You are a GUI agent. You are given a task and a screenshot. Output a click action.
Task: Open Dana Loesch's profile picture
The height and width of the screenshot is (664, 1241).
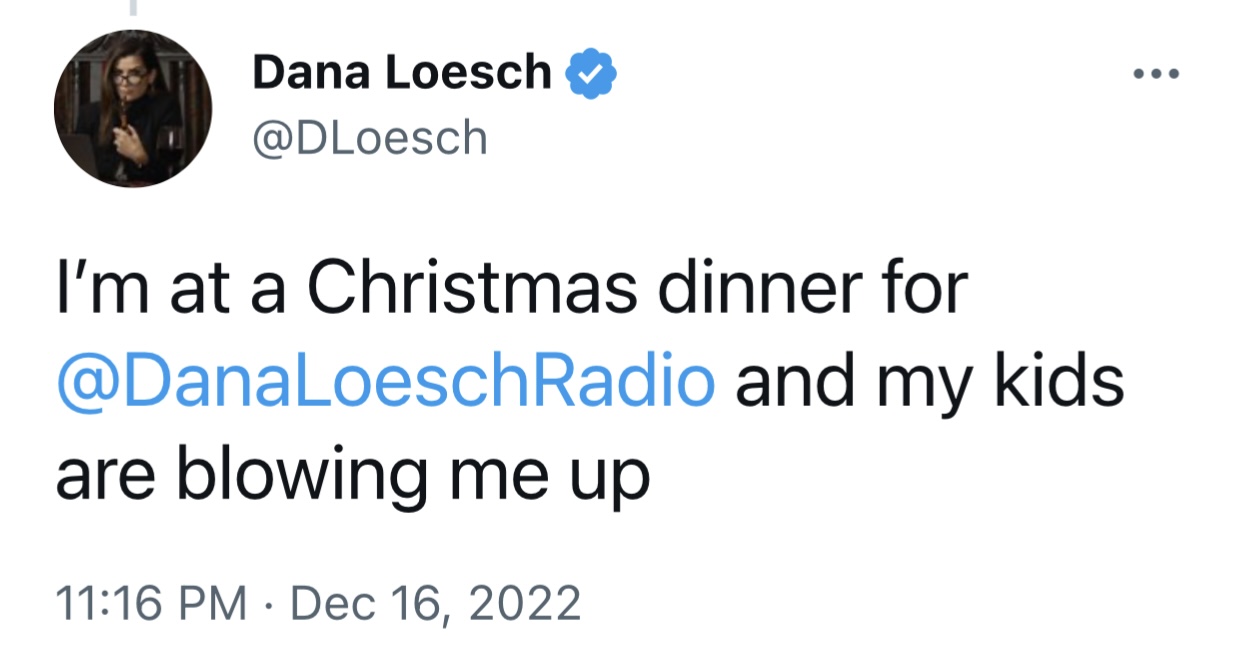(133, 108)
